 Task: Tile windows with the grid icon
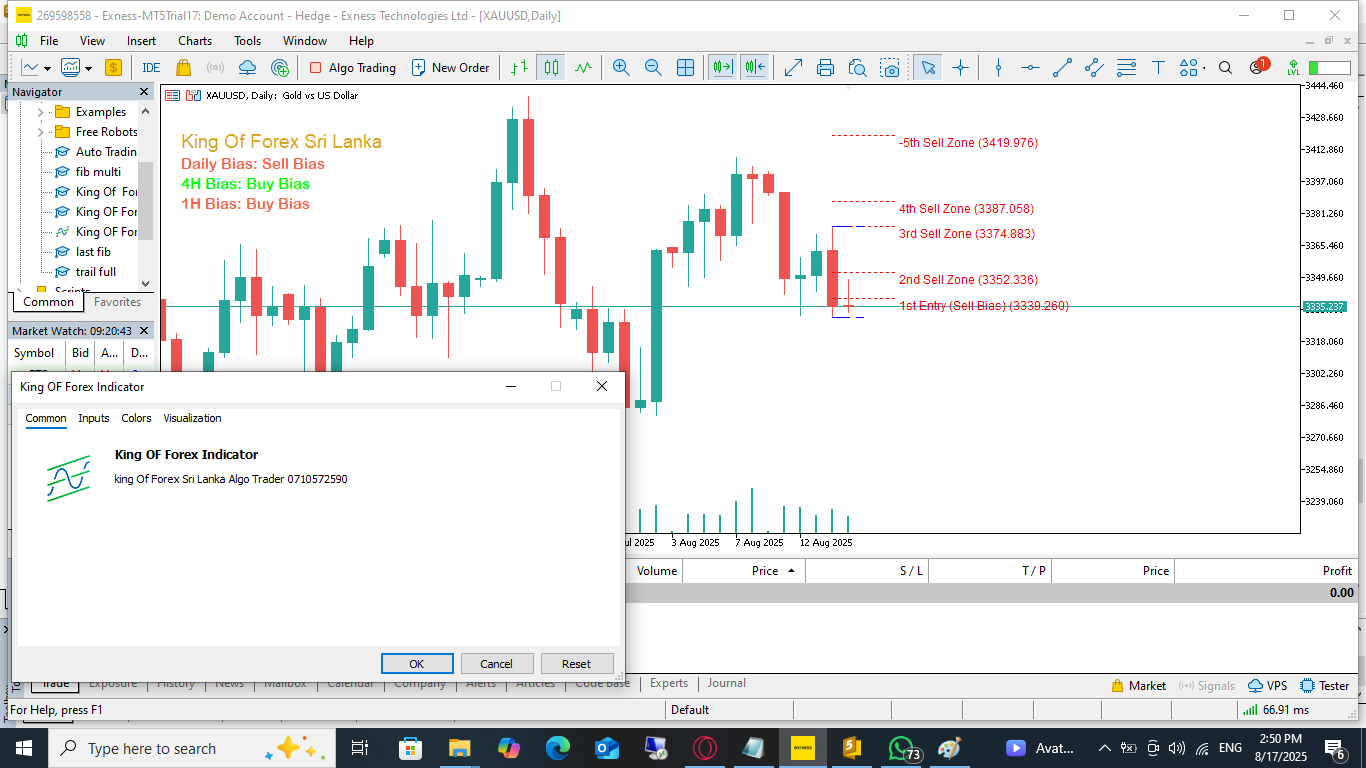pyautogui.click(x=685, y=68)
